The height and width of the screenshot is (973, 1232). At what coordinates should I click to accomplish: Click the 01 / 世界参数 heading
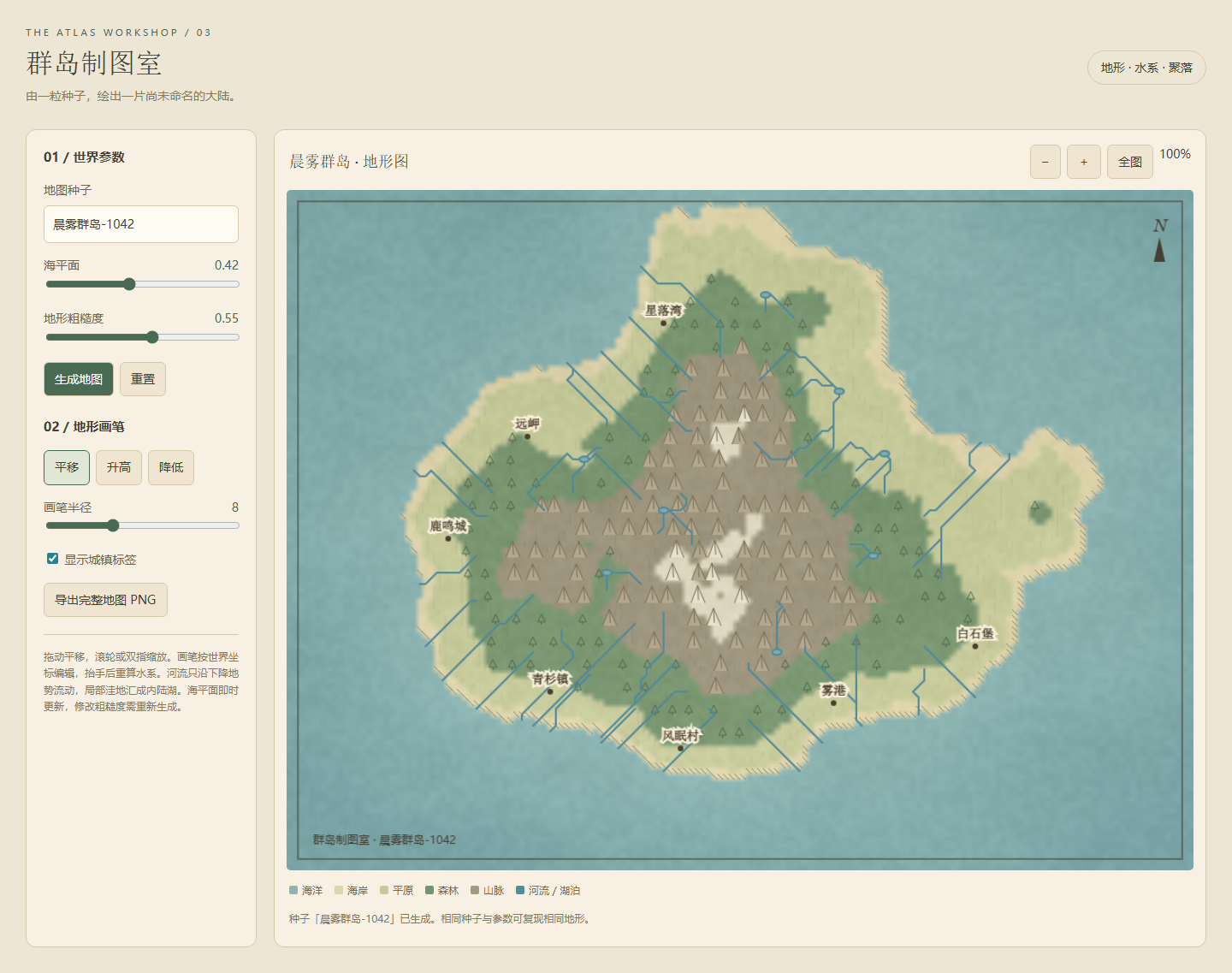click(85, 157)
